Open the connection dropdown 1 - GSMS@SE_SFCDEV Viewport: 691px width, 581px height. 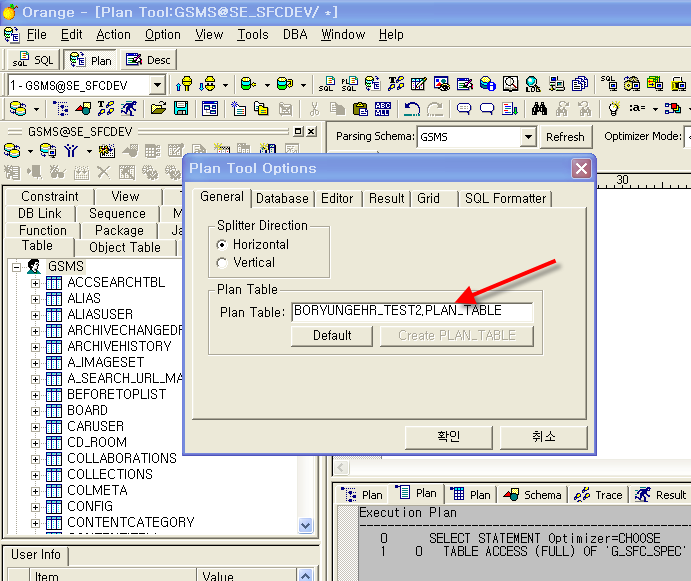[157, 85]
